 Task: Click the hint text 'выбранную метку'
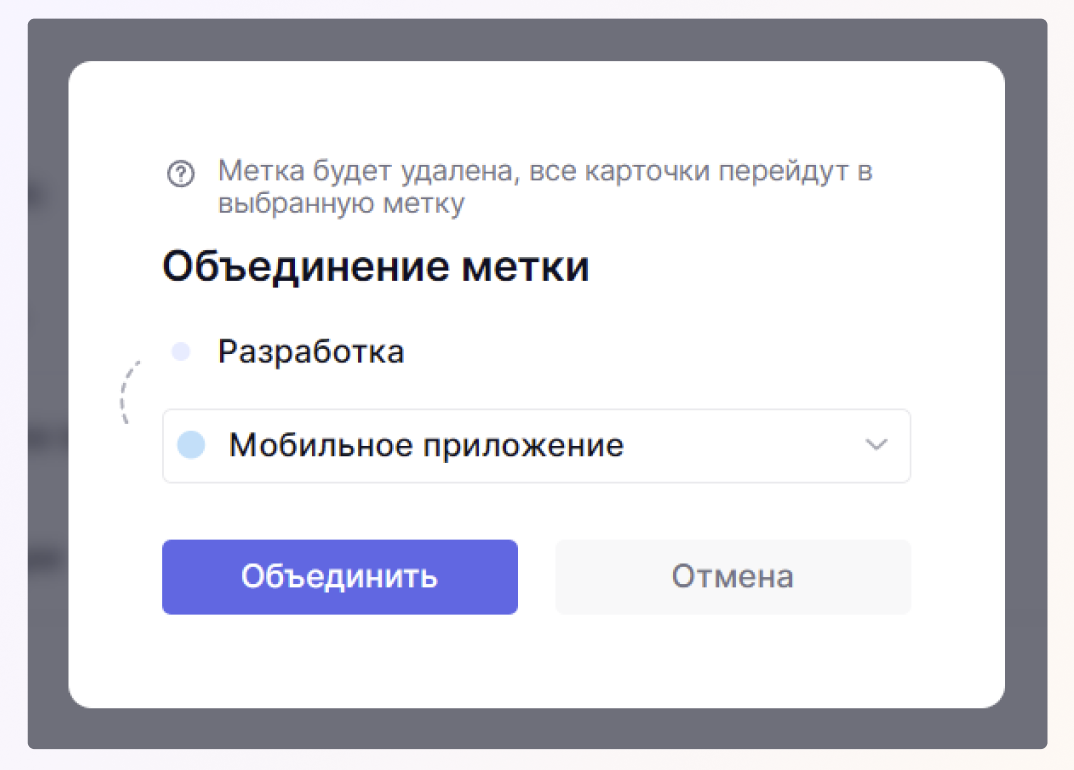[341, 204]
